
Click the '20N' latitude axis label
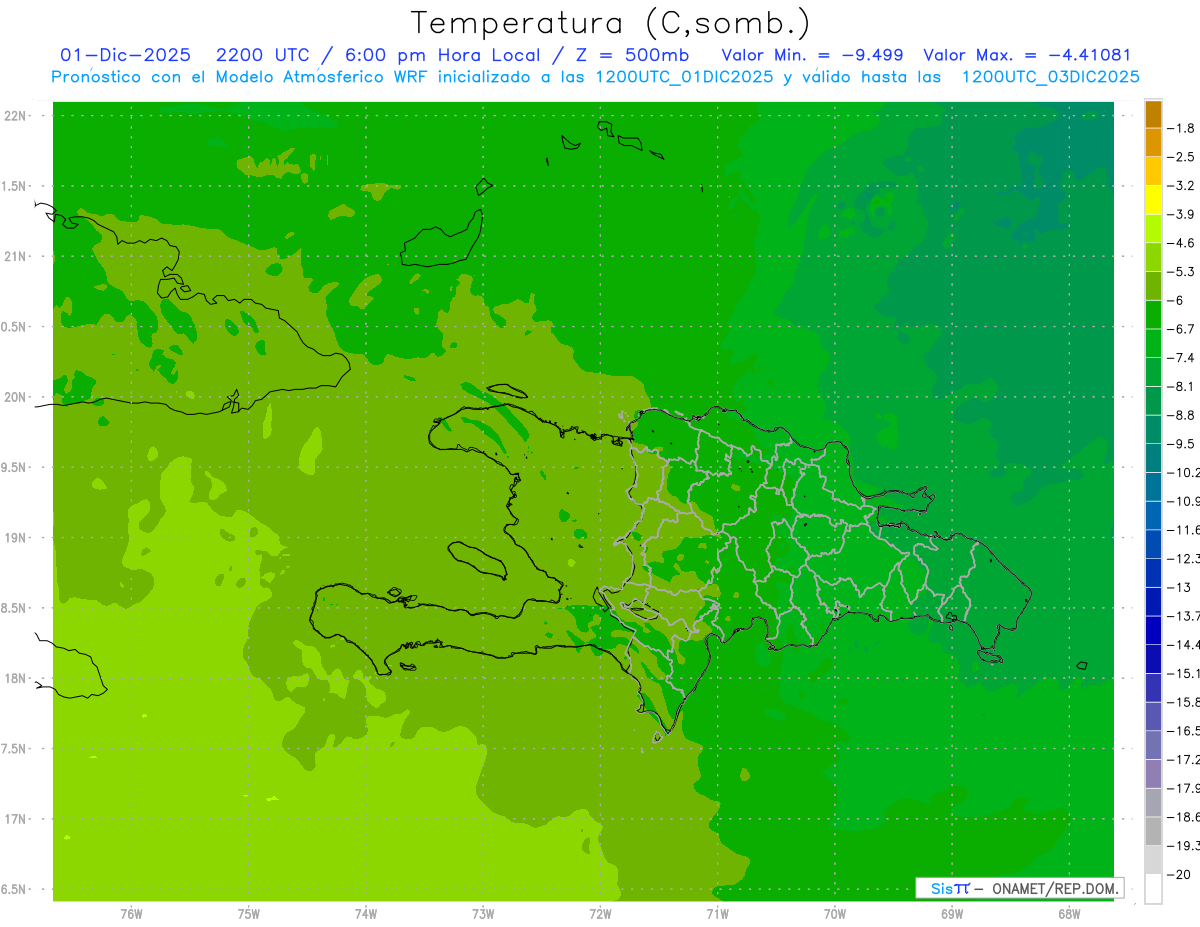(15, 397)
